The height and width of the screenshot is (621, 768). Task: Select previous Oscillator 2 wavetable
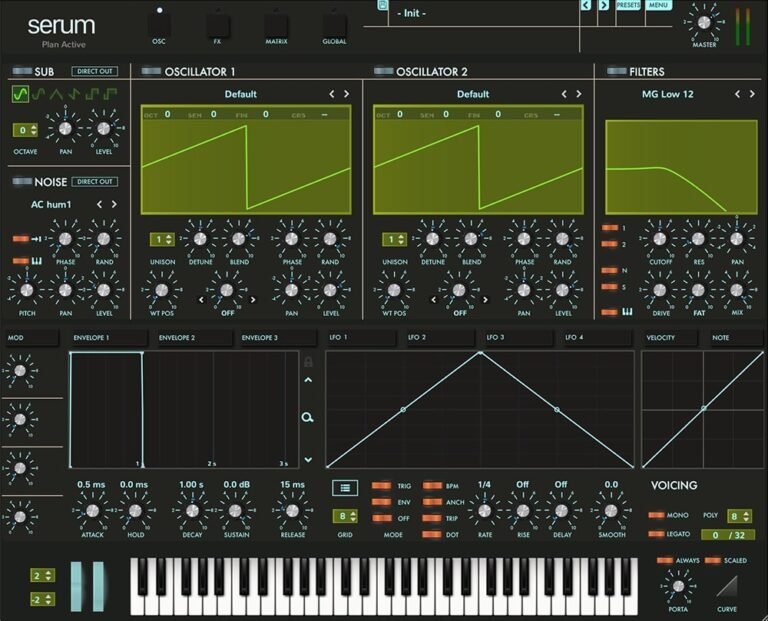coord(564,94)
